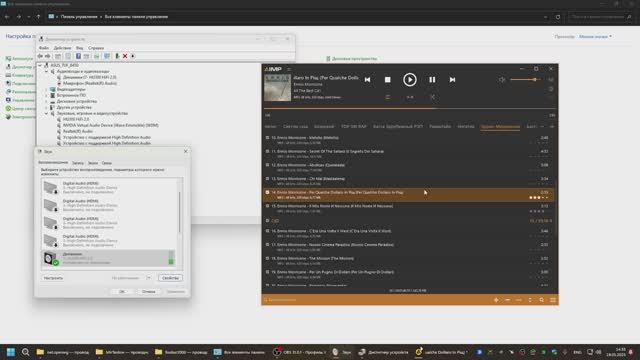Adjust AIMP volume slider
Screen dimensions: 640x360
point(526,80)
